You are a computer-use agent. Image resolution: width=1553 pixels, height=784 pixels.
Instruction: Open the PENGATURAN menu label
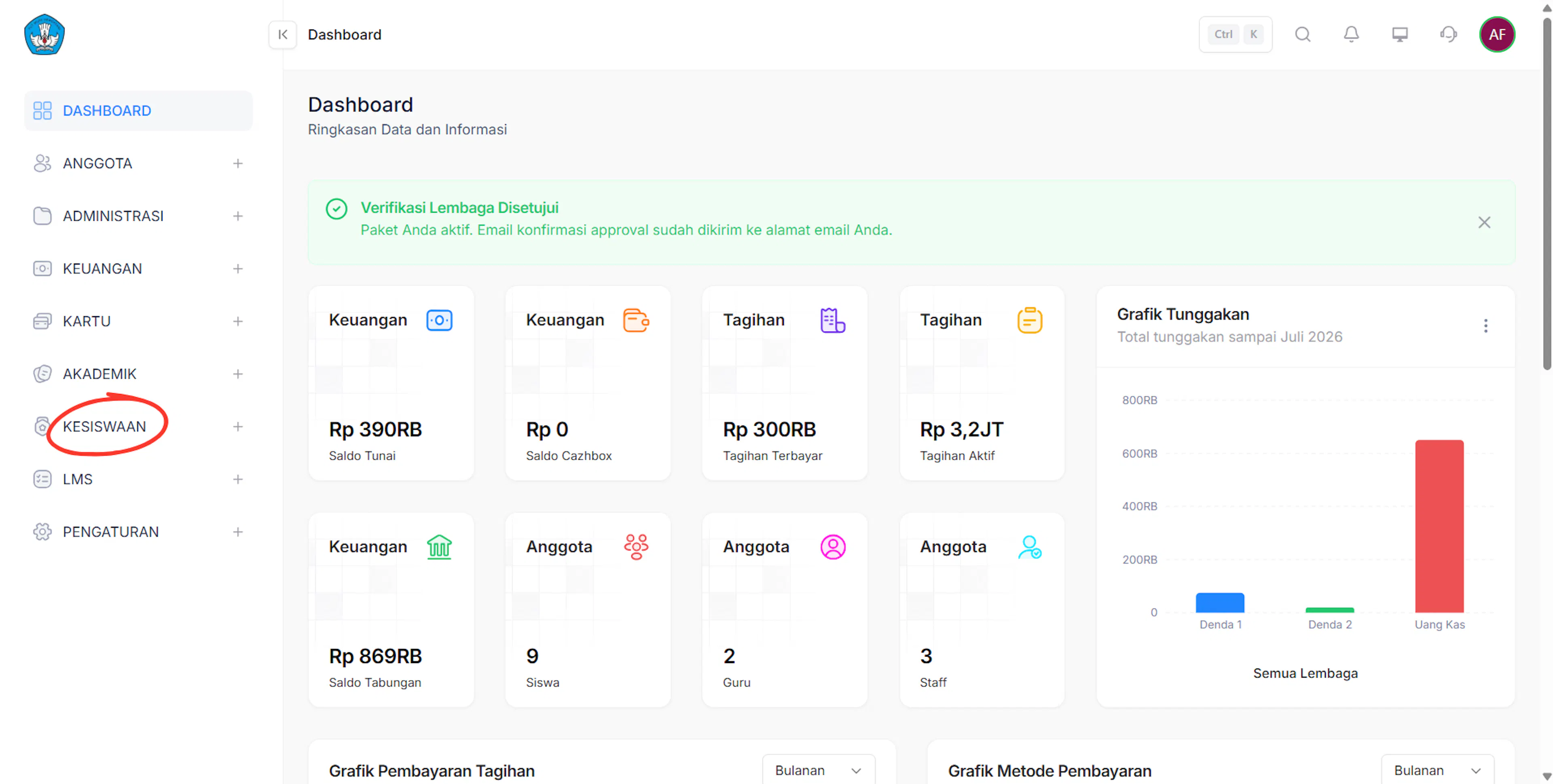[111, 532]
